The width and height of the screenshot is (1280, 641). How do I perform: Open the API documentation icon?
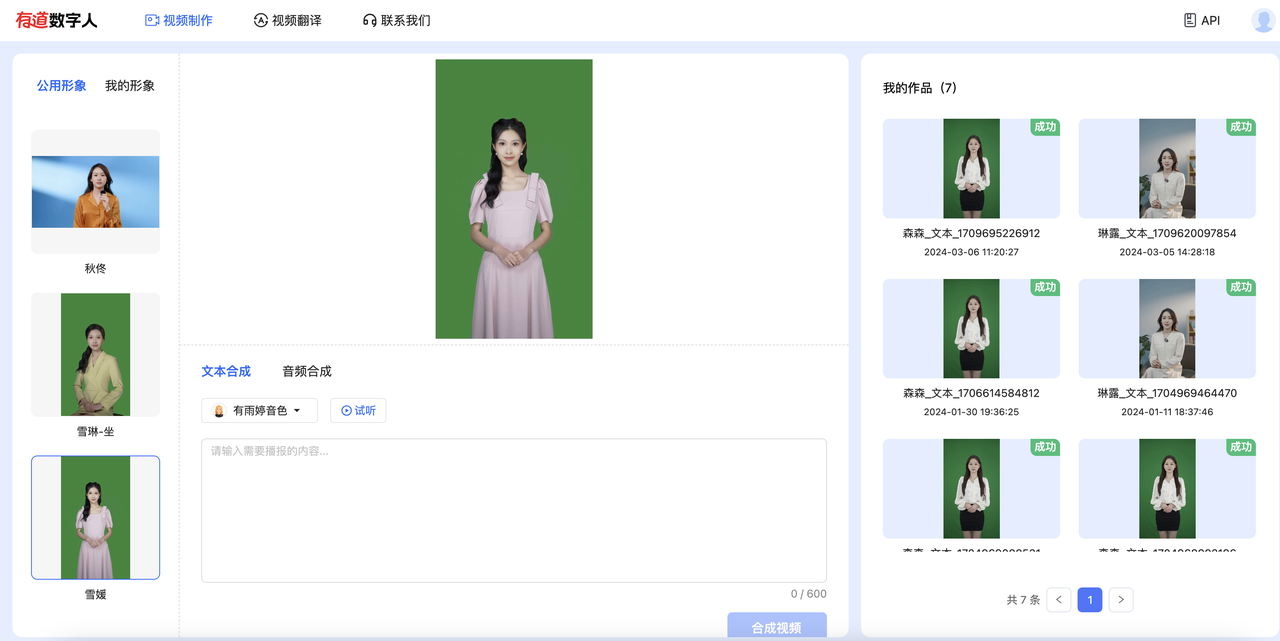(x=1190, y=20)
